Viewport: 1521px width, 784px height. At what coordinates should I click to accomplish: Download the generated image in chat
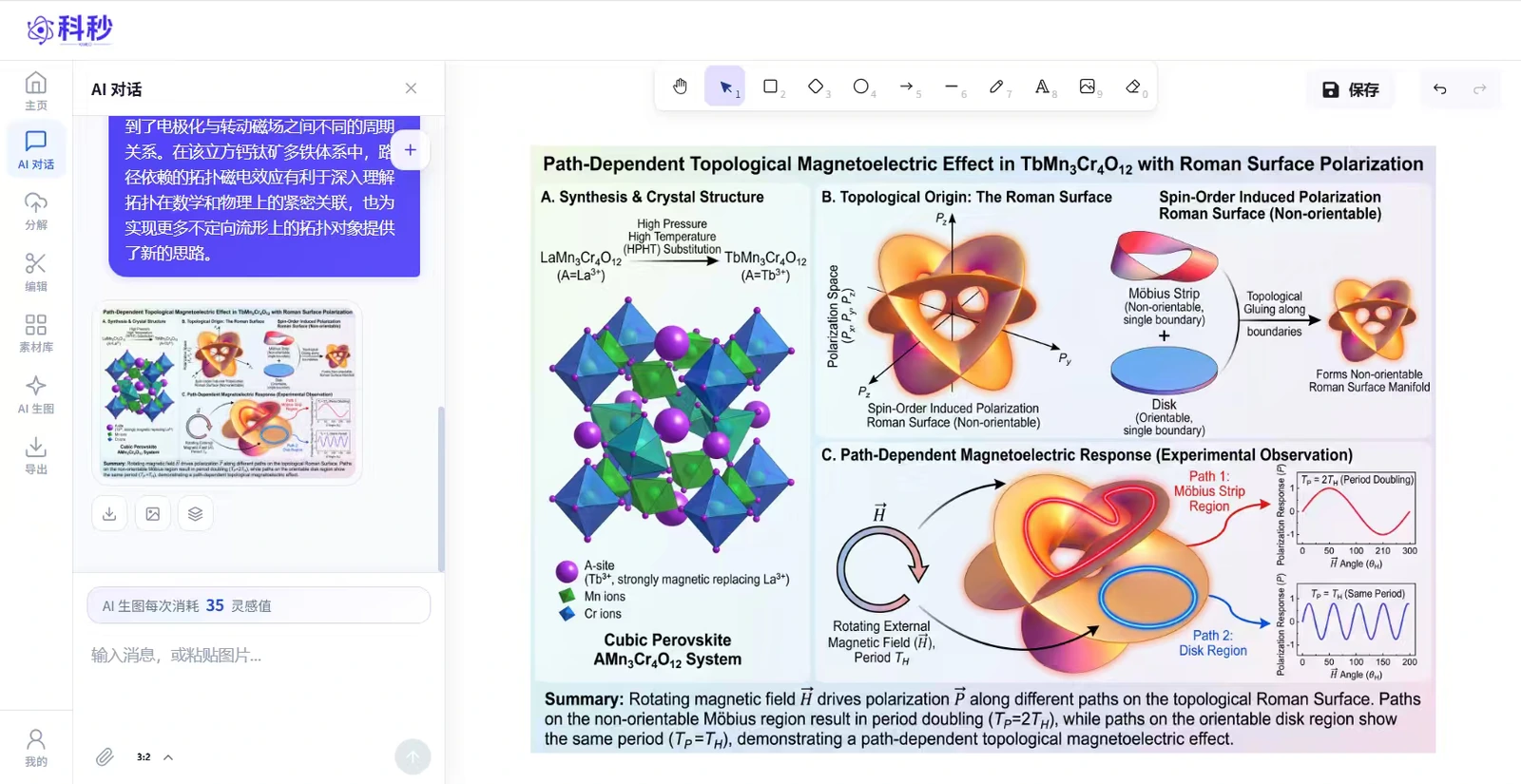109,513
